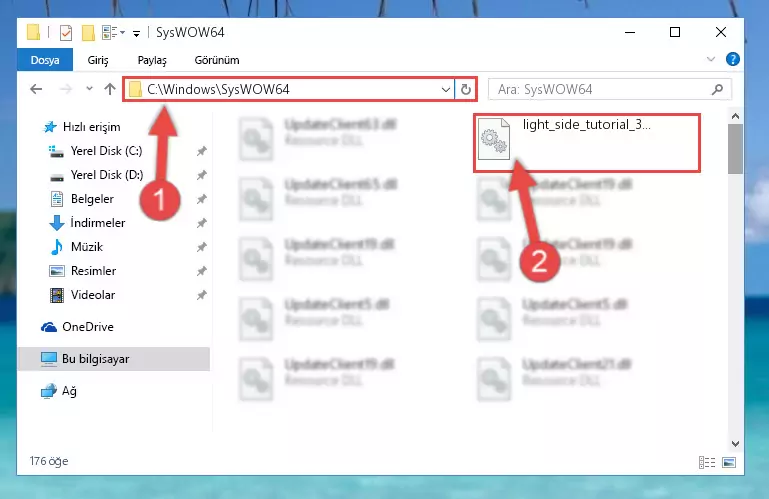
Task: Switch to the Paylaş ribbon tab
Action: (x=152, y=60)
